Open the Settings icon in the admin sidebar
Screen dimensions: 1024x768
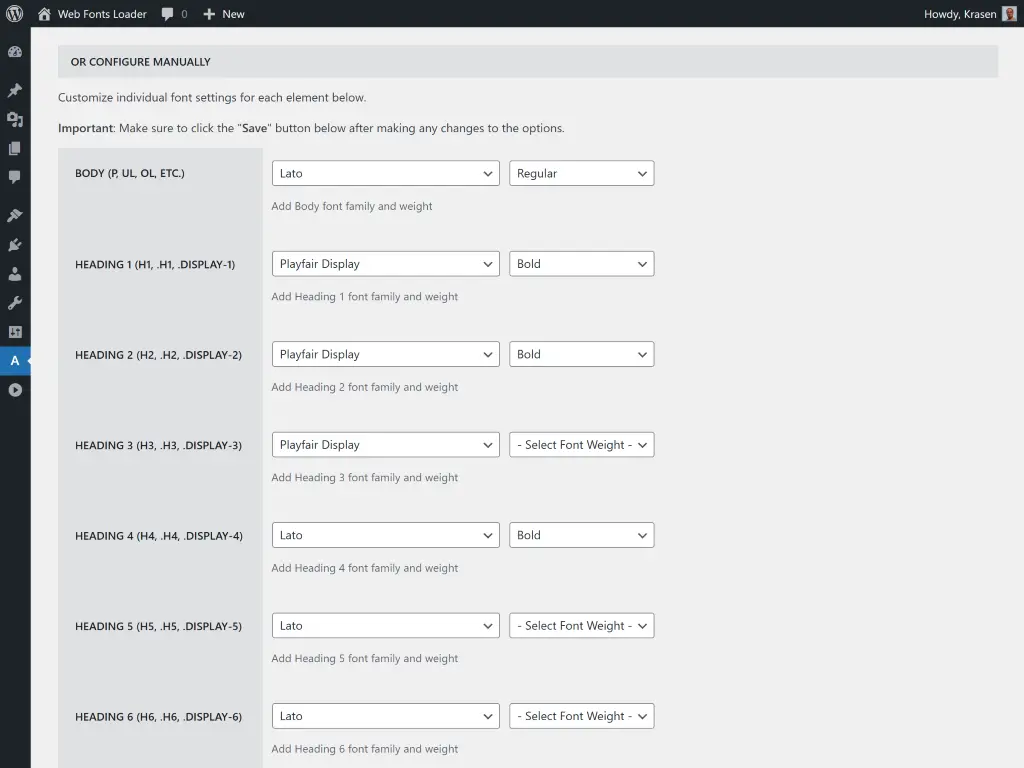(15, 331)
